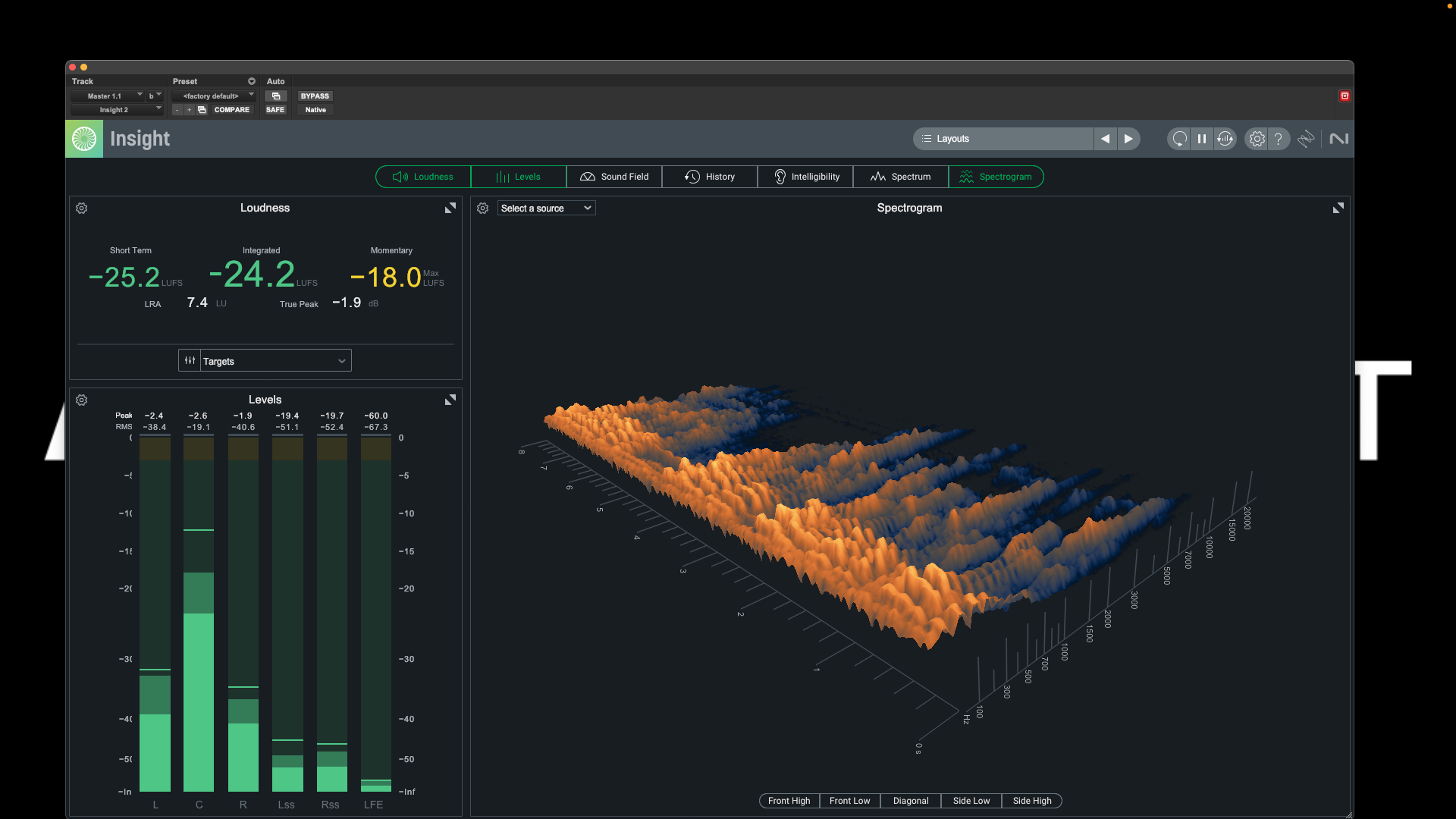The height and width of the screenshot is (819, 1456).
Task: Open the Levels panel settings gear
Action: (82, 400)
